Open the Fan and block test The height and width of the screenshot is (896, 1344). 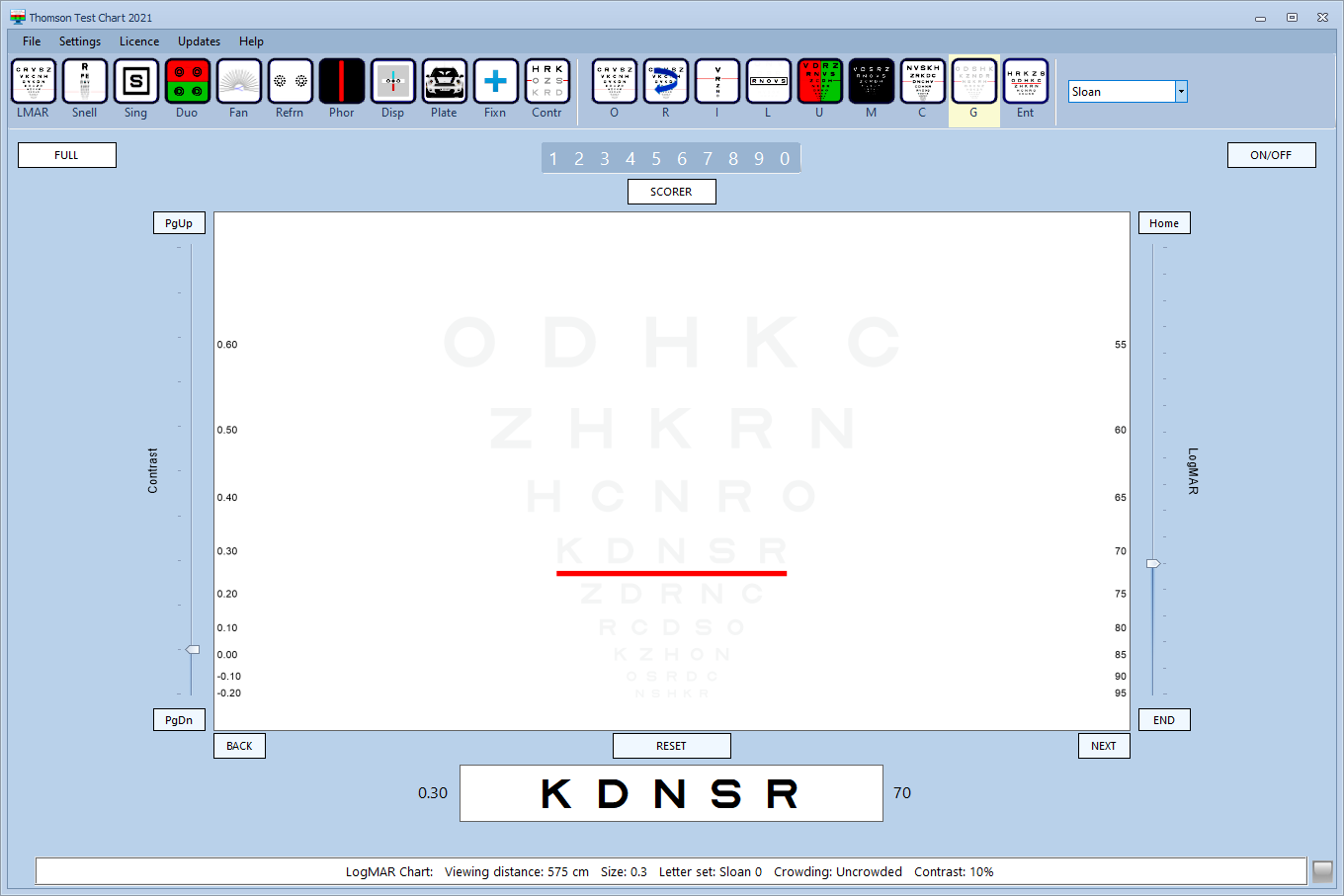click(x=238, y=82)
